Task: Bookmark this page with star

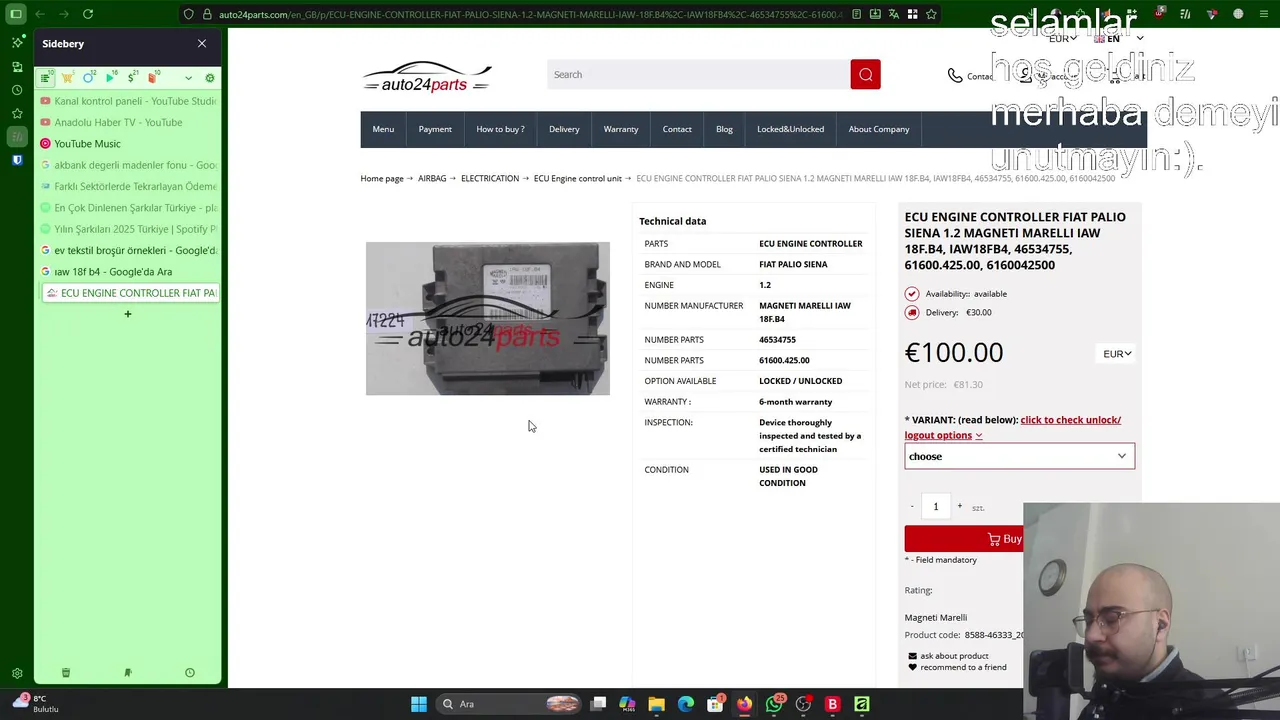Action: point(931,14)
